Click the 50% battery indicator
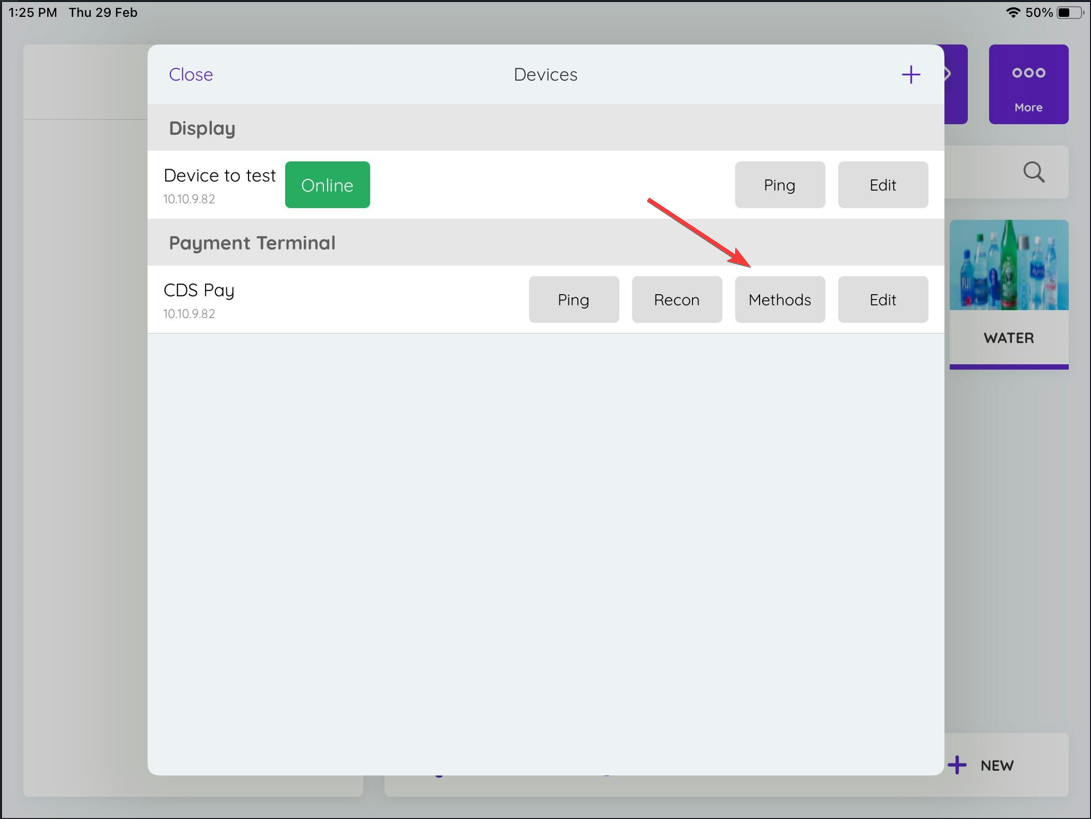 [x=1051, y=13]
